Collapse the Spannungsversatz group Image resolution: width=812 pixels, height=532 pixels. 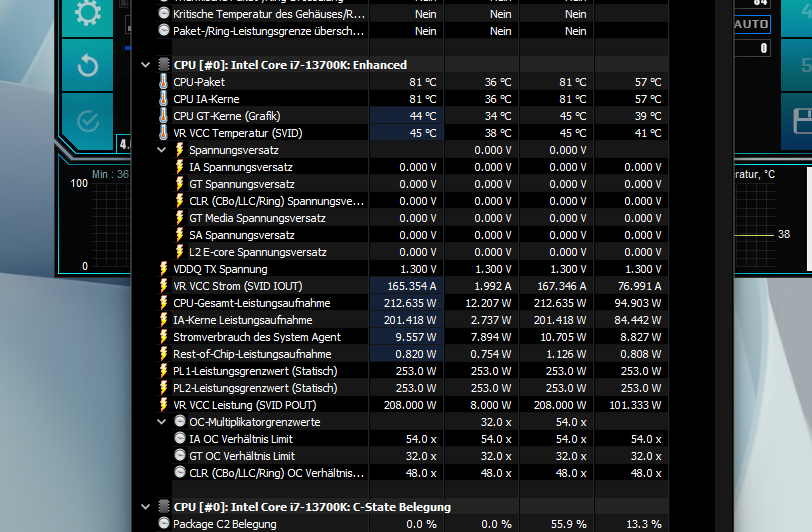pos(162,150)
